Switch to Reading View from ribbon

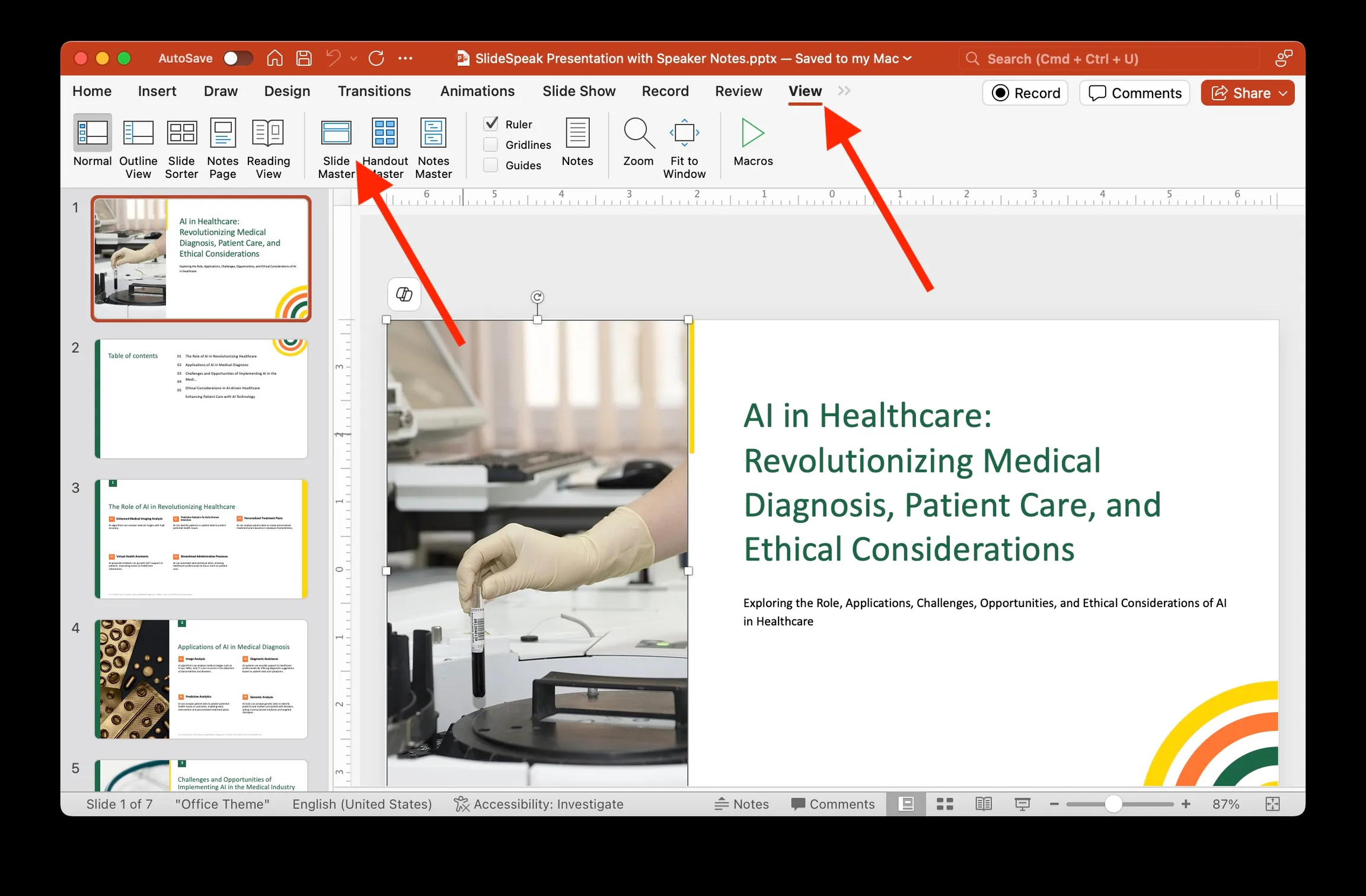(268, 148)
